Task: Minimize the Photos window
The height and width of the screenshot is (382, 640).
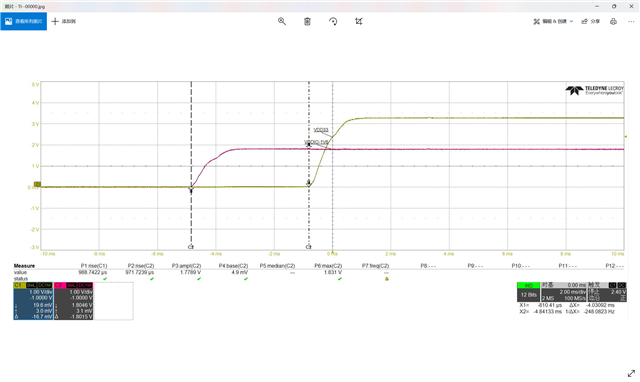Action: pos(597,6)
